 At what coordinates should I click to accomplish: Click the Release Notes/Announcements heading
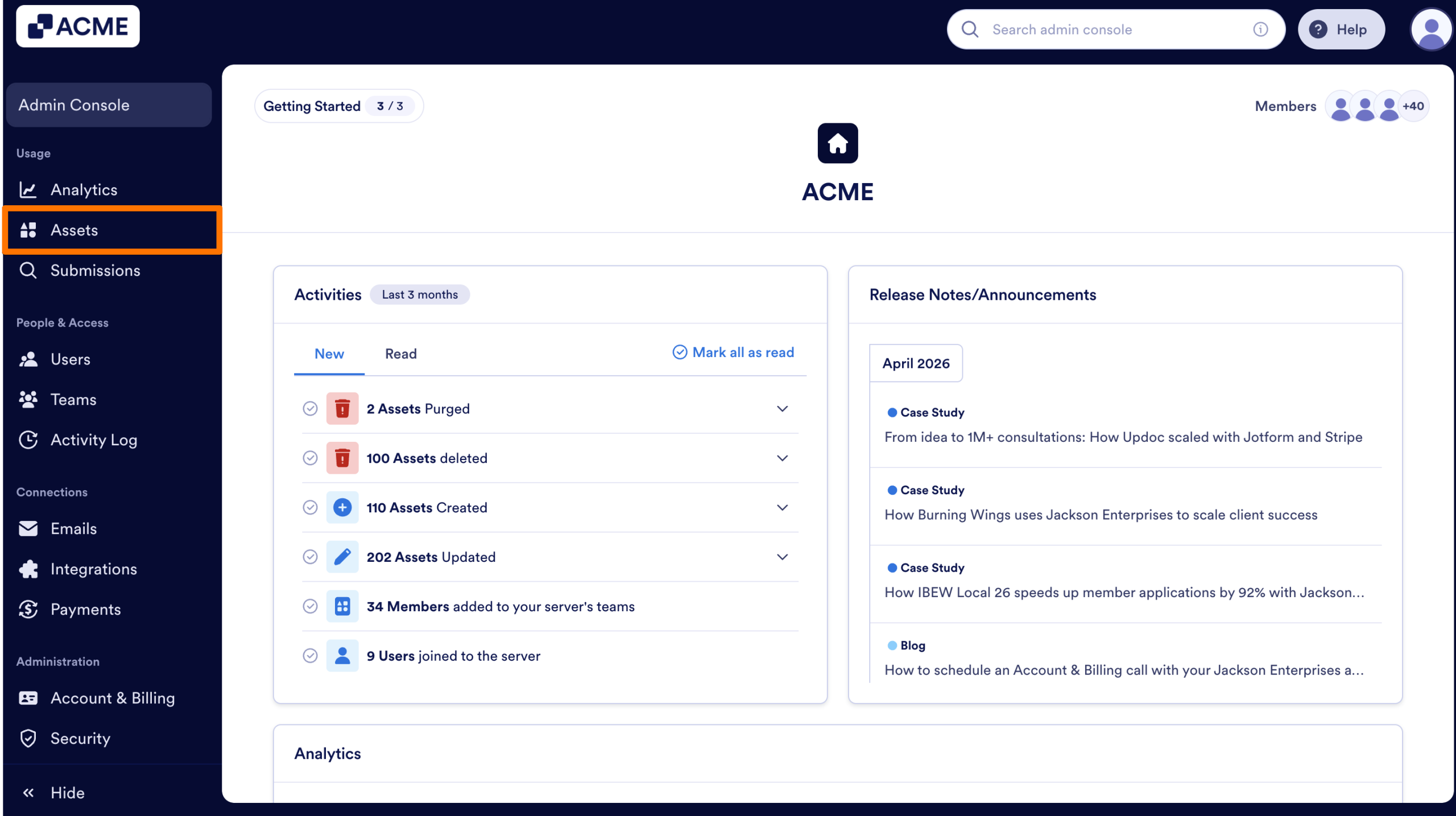click(x=983, y=295)
